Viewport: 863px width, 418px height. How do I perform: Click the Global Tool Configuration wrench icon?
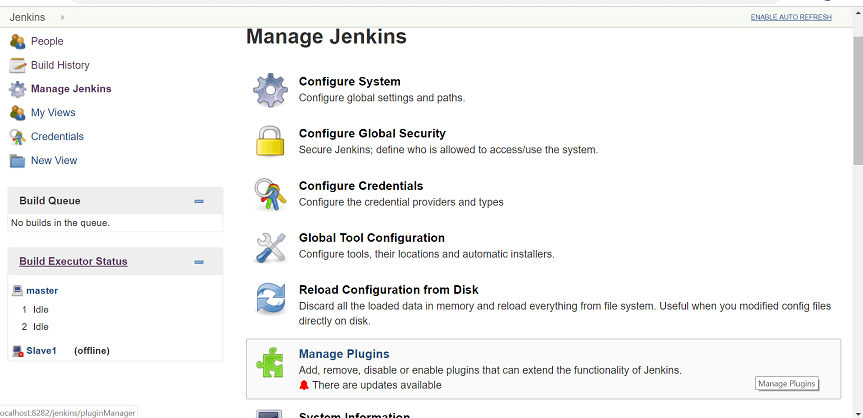click(270, 247)
